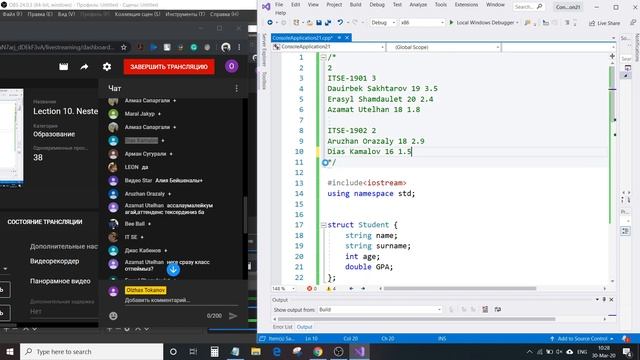Viewport: 640px width, 360px height.
Task: Click Output panel horizontal scrollbar
Action: pyautogui.click(x=416, y=319)
